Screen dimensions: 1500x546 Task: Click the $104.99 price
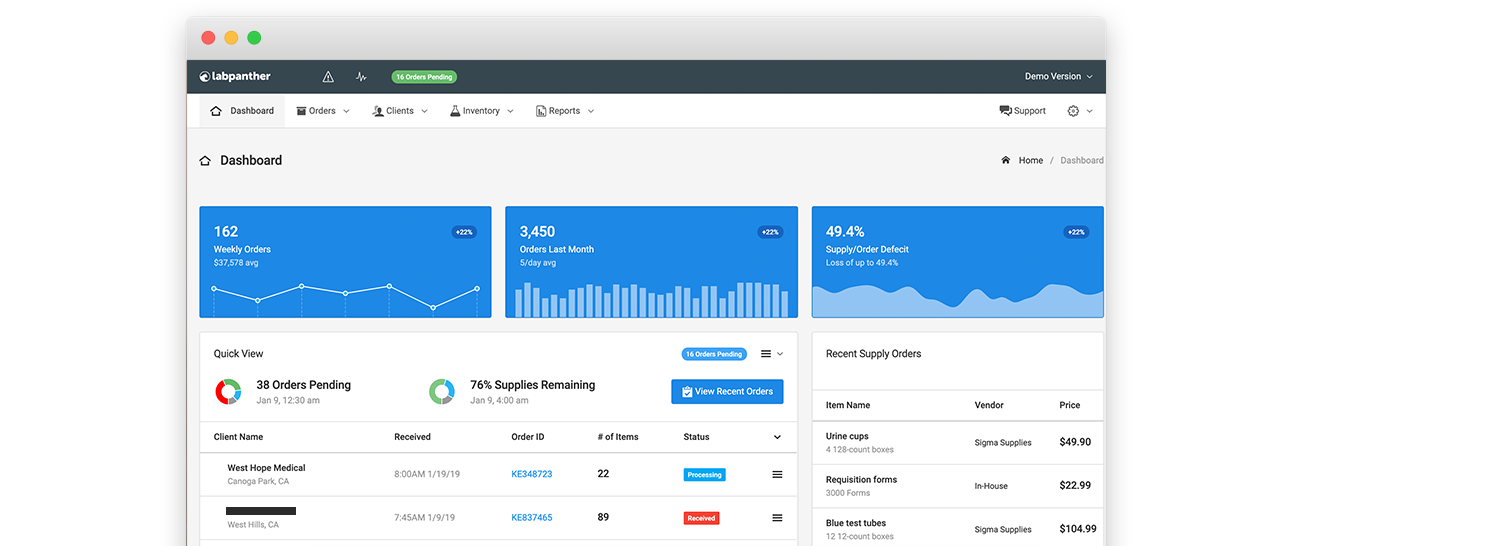(x=1078, y=529)
